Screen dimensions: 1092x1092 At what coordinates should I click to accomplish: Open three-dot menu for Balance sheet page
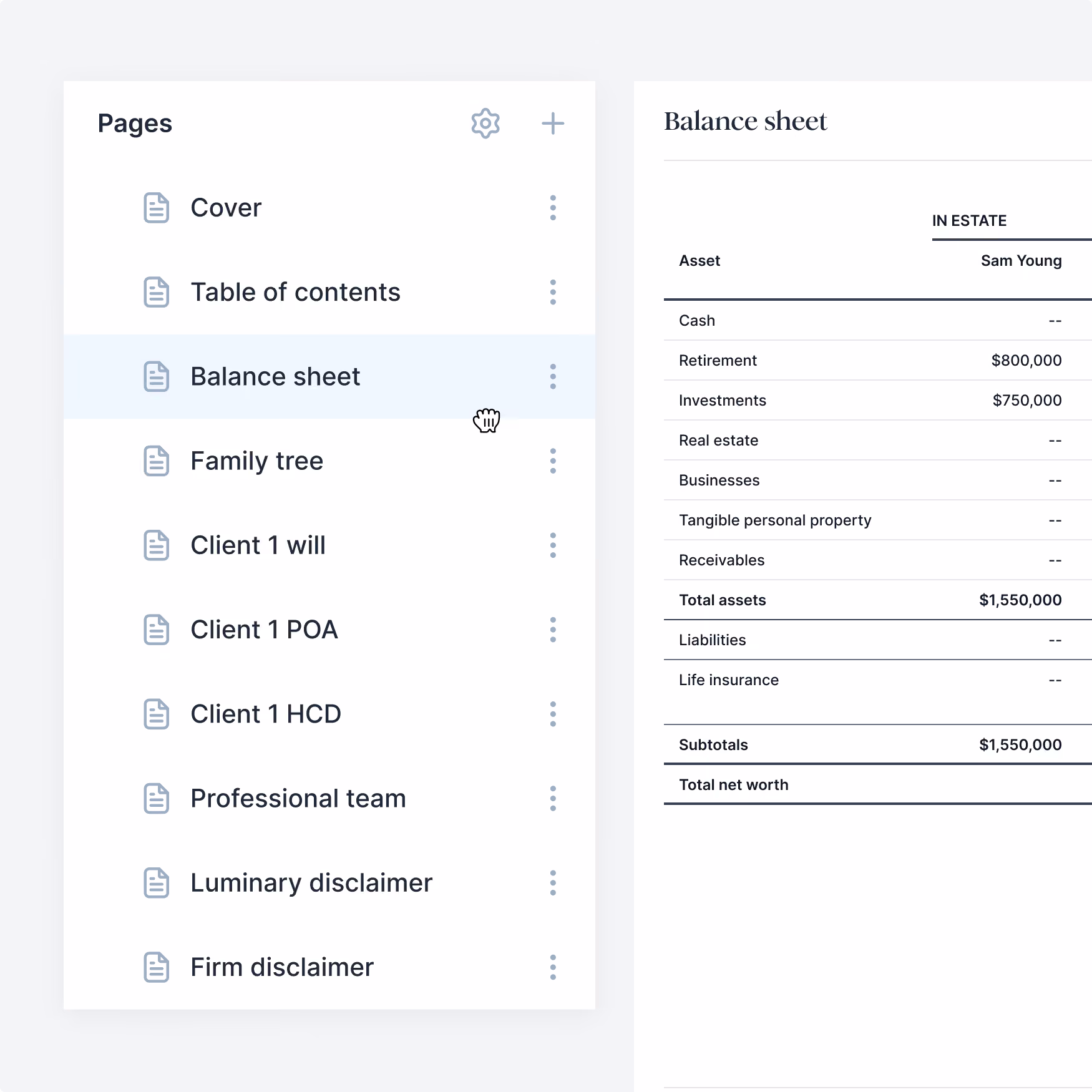pyautogui.click(x=553, y=376)
